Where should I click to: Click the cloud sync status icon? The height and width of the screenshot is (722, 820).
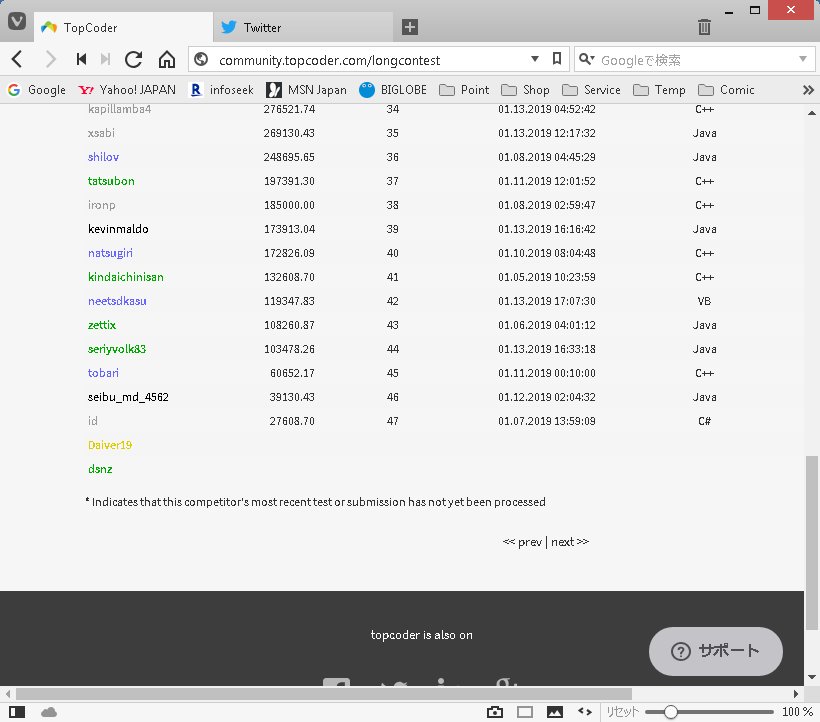coord(49,712)
